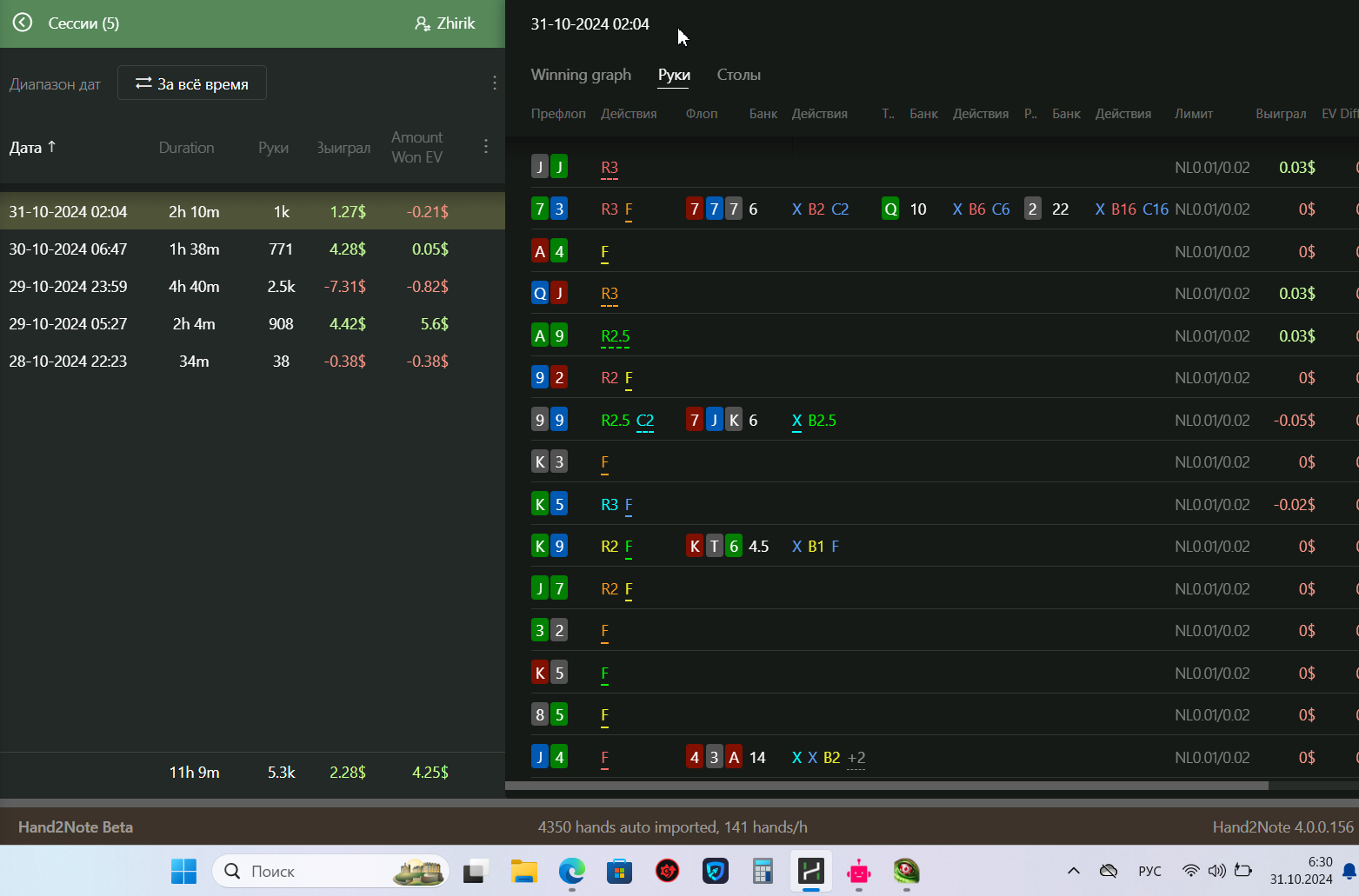This screenshot has width=1359, height=896.
Task: Open the JJ hand row
Action: (944, 167)
